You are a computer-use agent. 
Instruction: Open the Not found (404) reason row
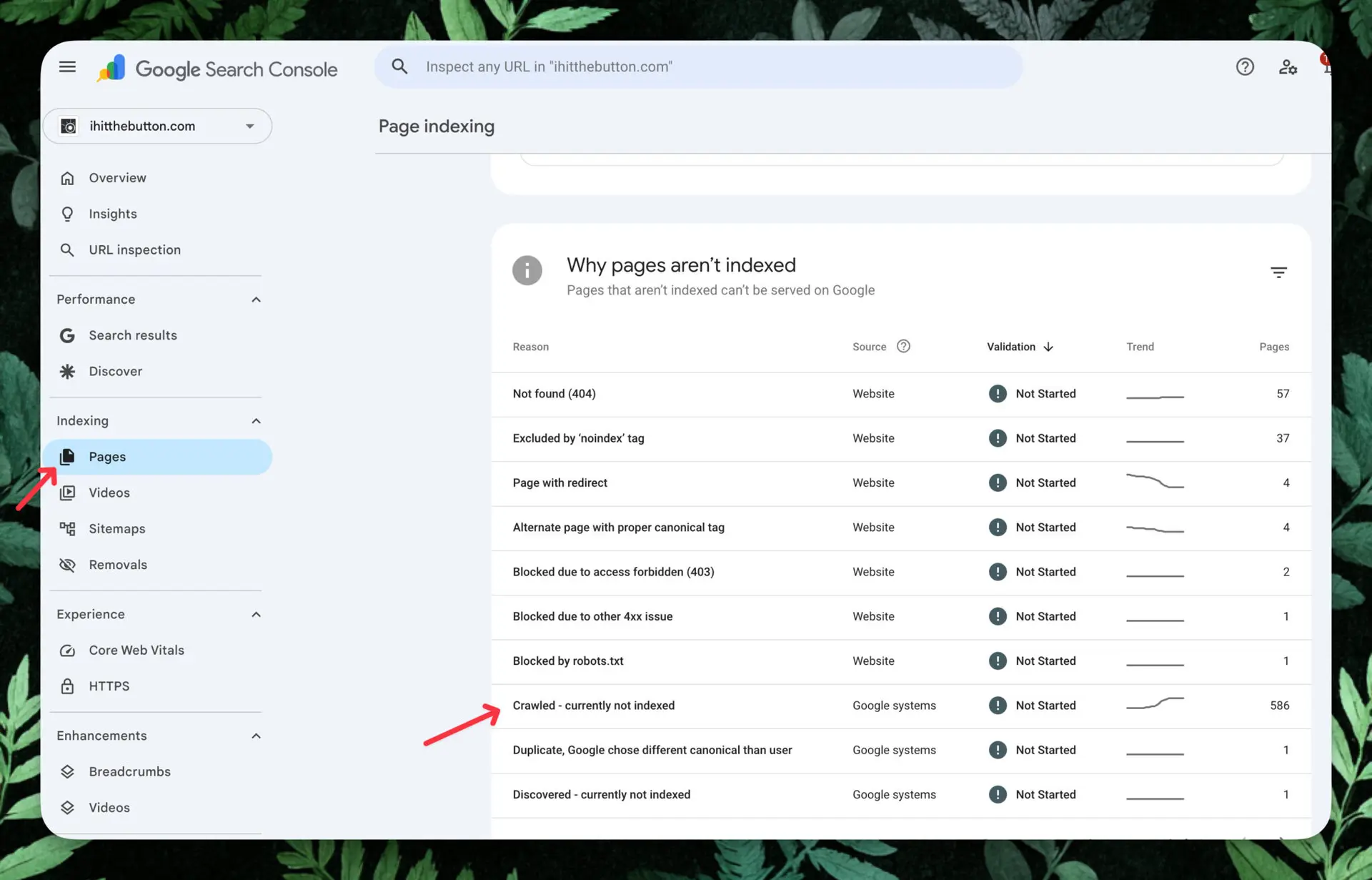pos(901,394)
